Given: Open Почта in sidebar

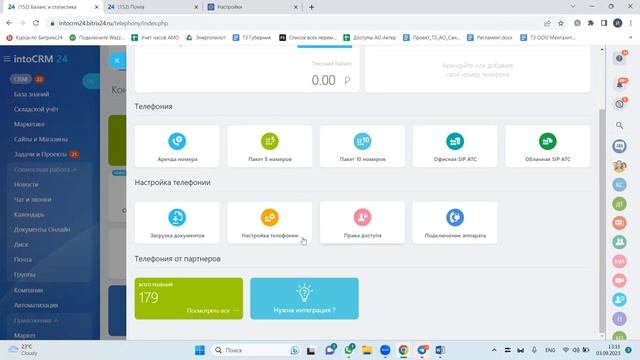Looking at the screenshot, I should (x=22, y=260).
